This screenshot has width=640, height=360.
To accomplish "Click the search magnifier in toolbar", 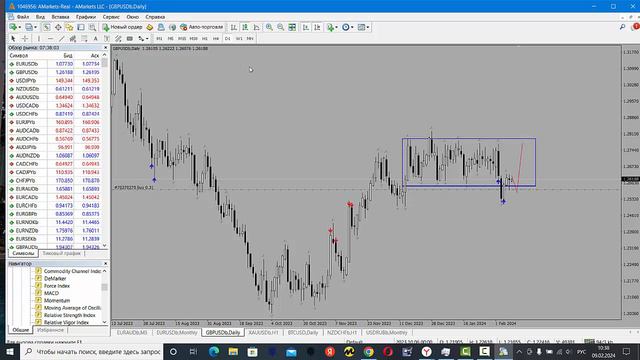I will tap(622, 27).
